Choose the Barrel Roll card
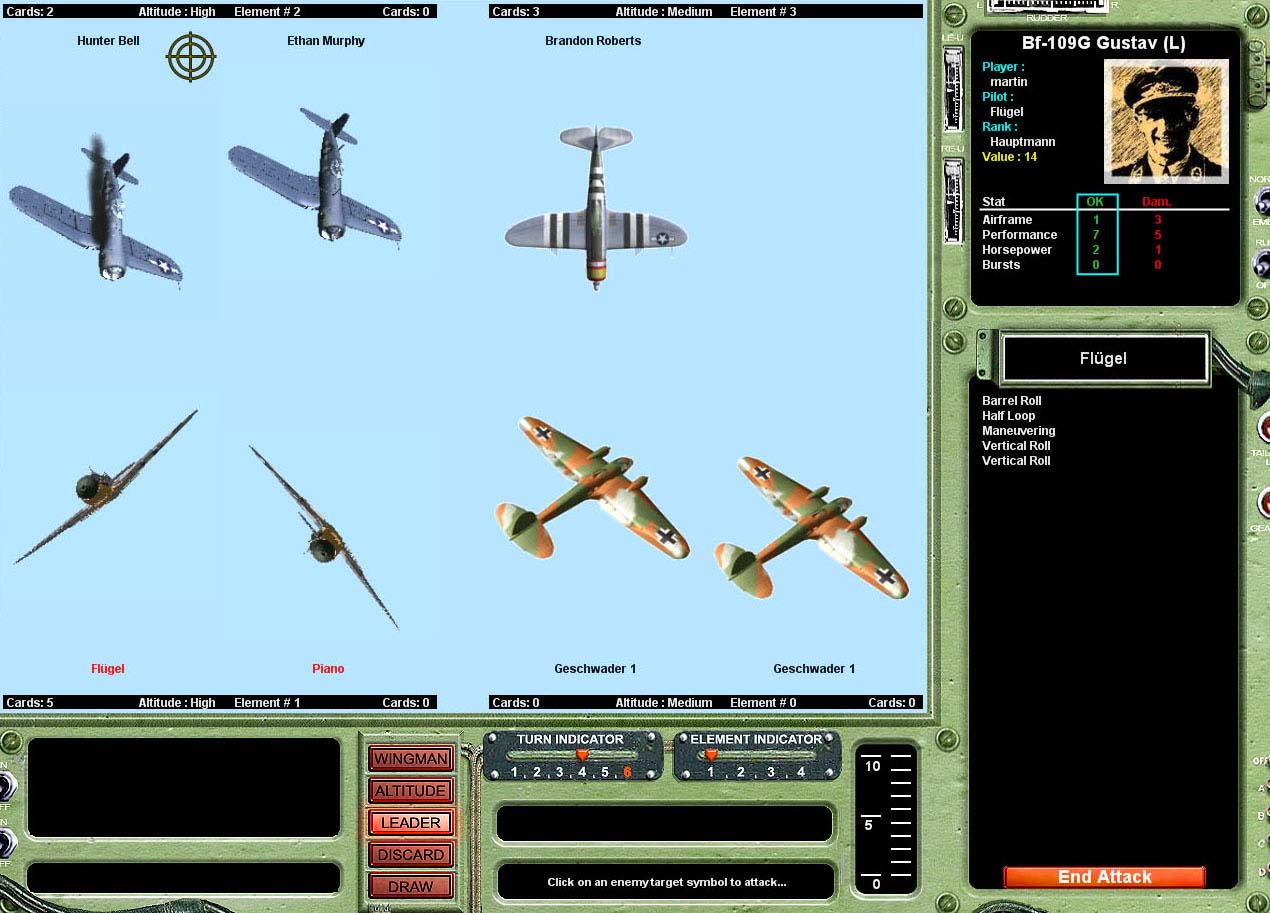The image size is (1270, 913). pos(1012,401)
